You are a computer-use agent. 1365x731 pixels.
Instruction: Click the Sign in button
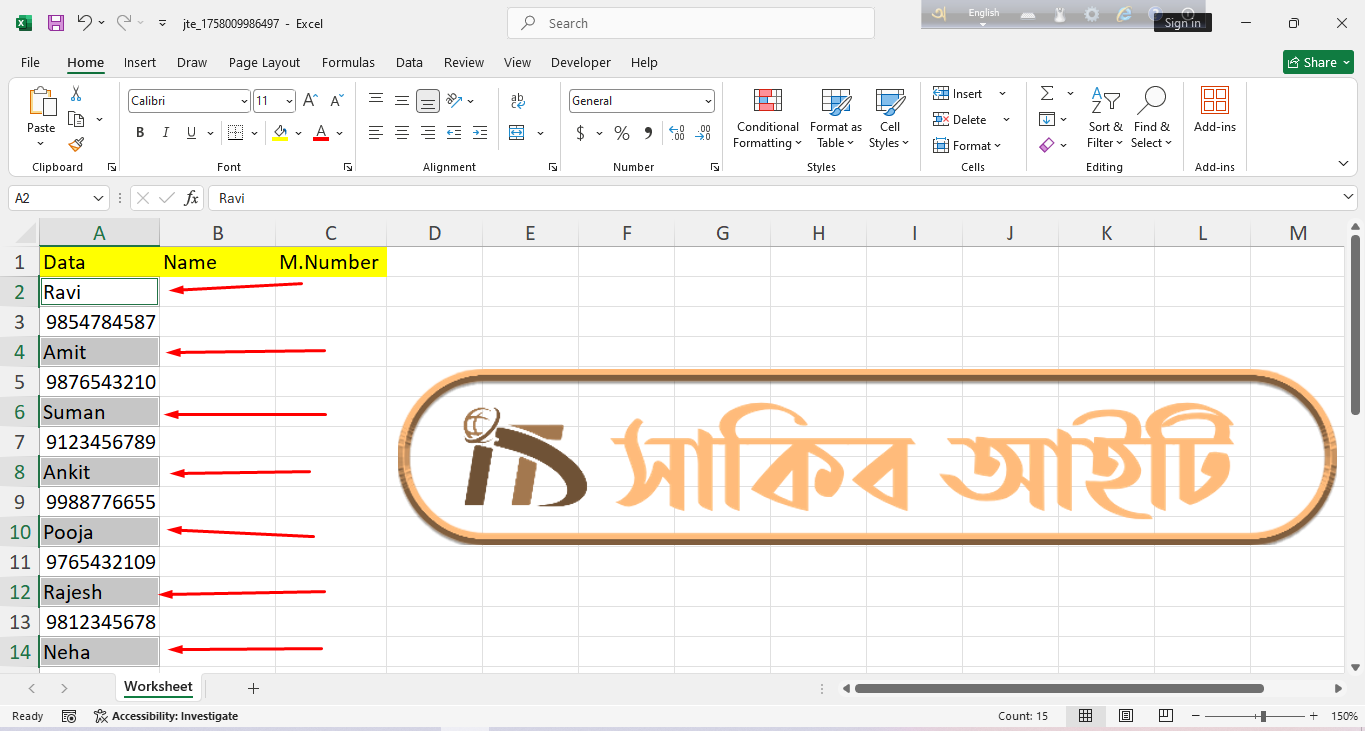tap(1182, 23)
